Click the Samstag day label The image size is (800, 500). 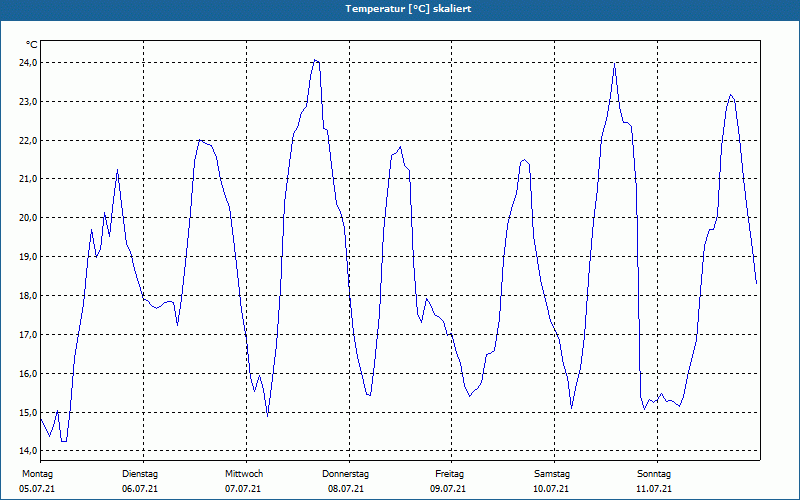552,474
